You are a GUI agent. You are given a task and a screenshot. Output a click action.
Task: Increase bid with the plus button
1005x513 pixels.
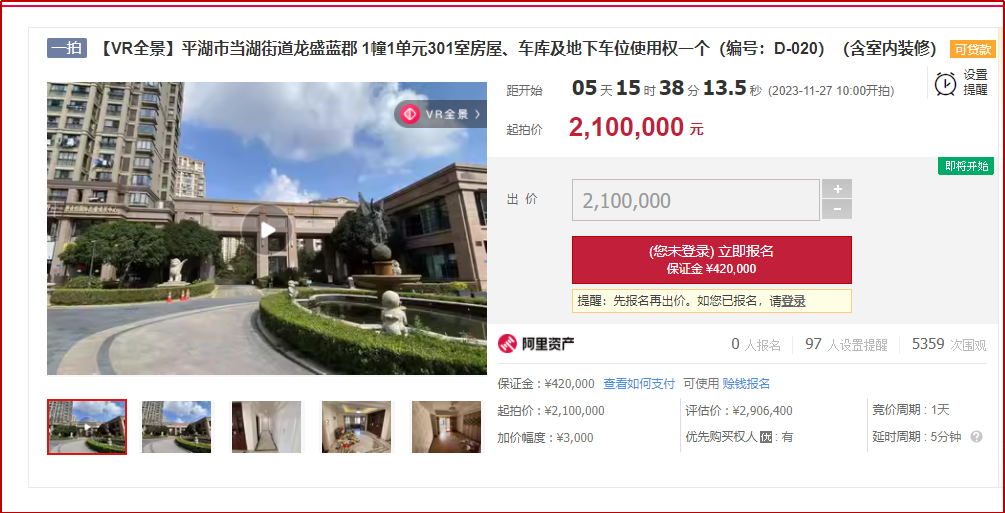[837, 189]
